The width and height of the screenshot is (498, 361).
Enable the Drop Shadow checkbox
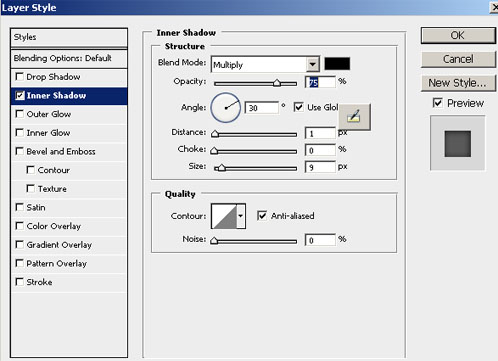pos(20,77)
